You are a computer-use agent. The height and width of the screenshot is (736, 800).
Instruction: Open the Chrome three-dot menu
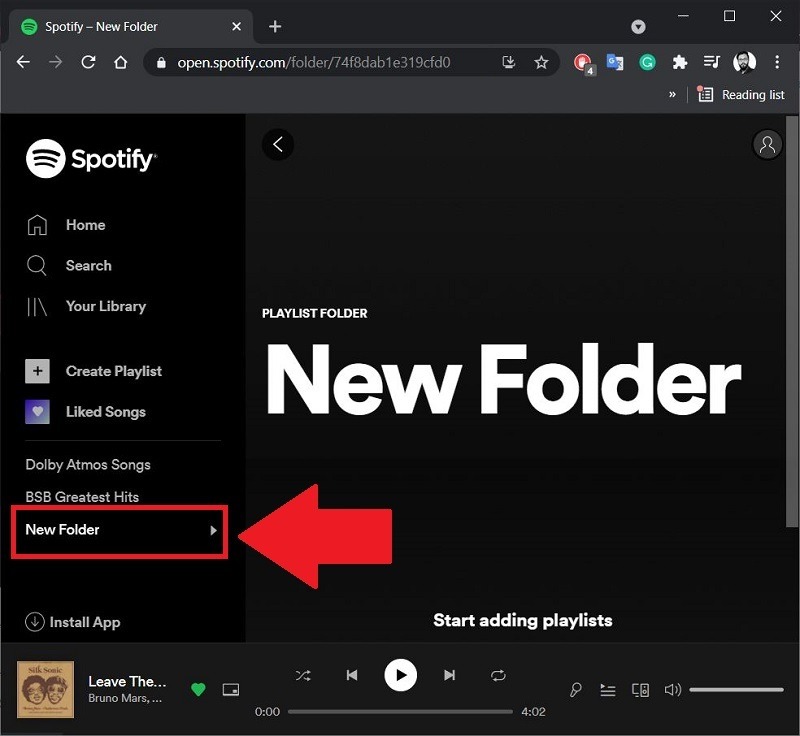tap(778, 62)
